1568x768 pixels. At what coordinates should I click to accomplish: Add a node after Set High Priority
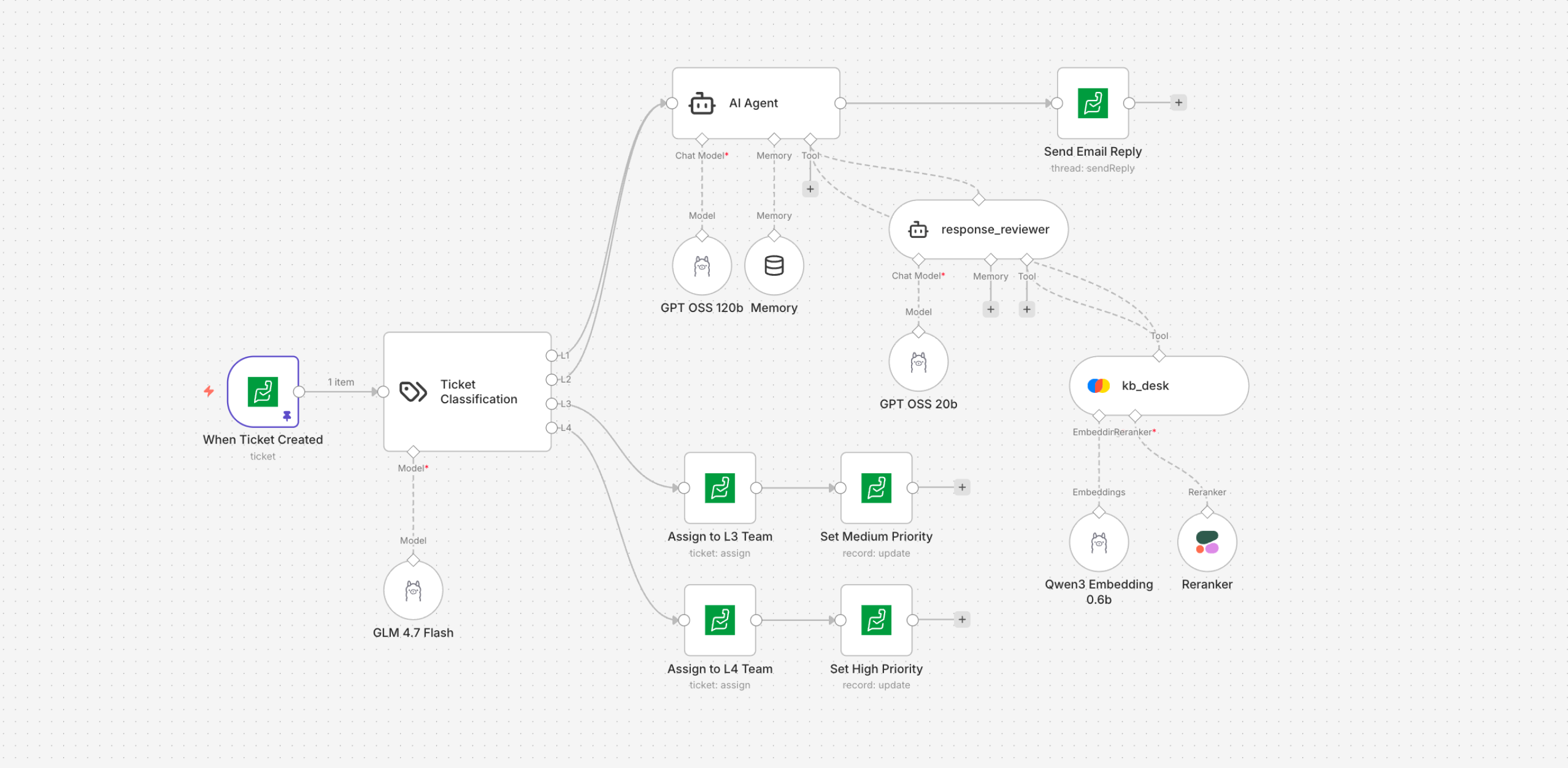[x=962, y=619]
